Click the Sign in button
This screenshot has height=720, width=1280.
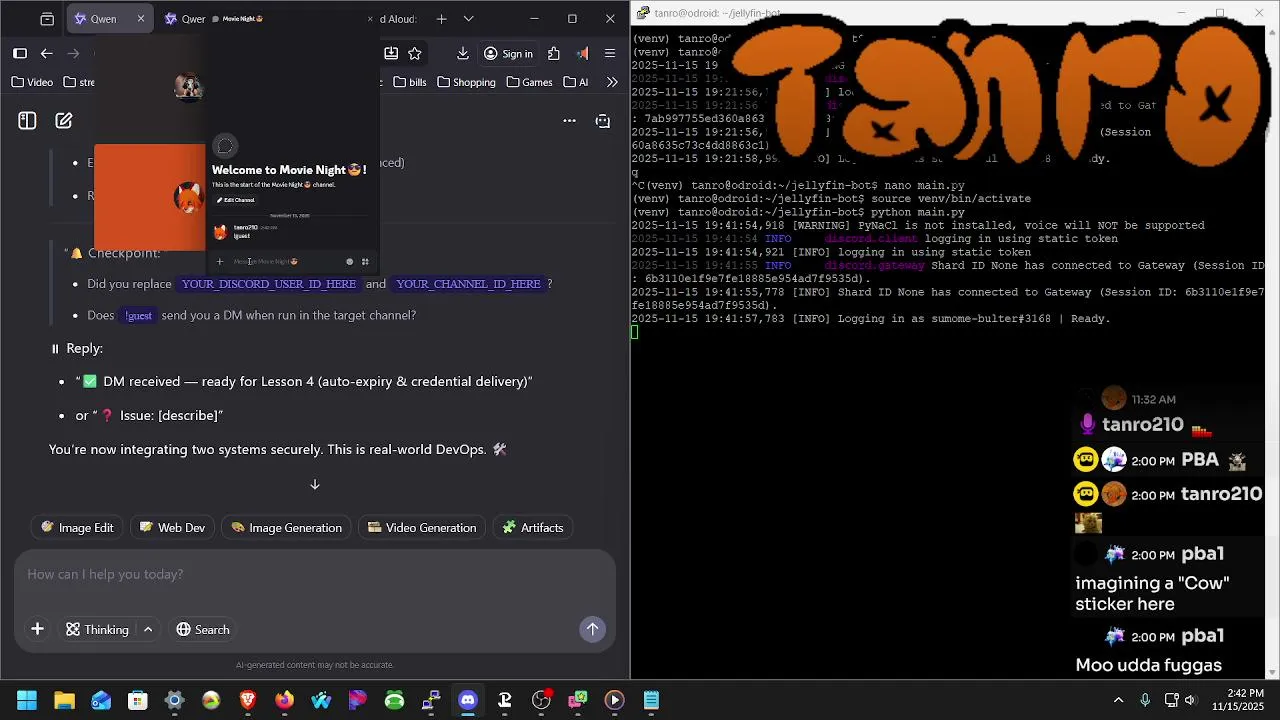508,53
